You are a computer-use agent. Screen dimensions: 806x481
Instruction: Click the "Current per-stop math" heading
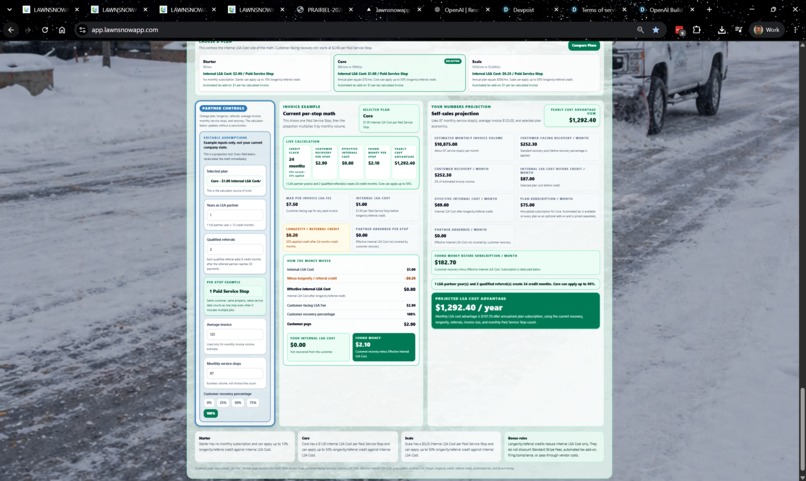point(309,113)
